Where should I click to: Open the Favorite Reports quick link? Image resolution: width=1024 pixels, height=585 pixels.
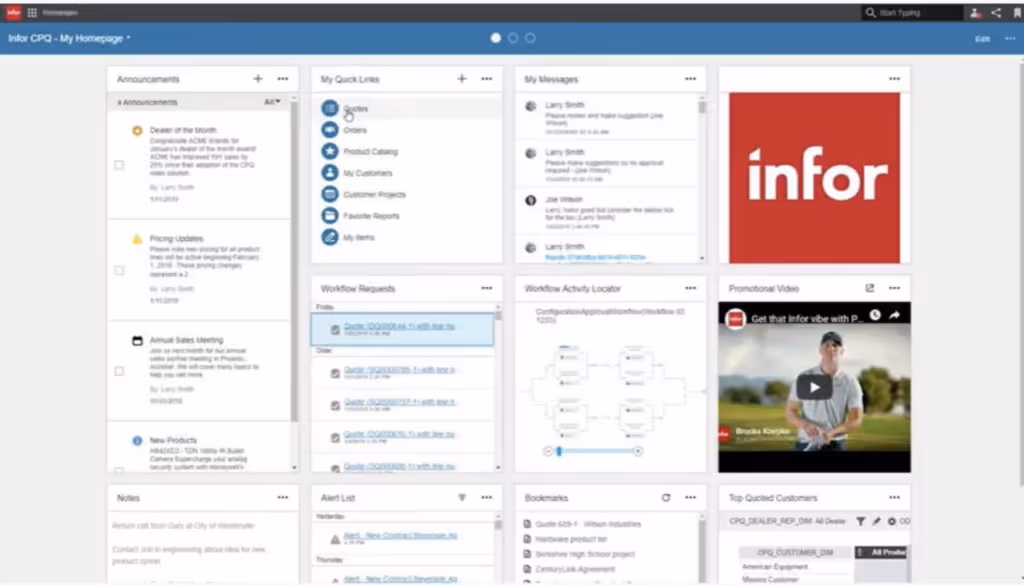[x=371, y=216]
